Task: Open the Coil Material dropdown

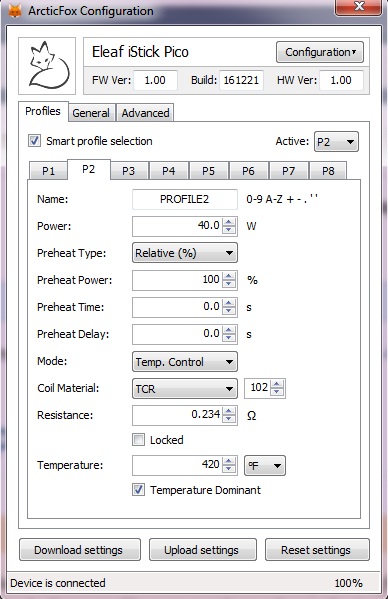Action: point(185,389)
